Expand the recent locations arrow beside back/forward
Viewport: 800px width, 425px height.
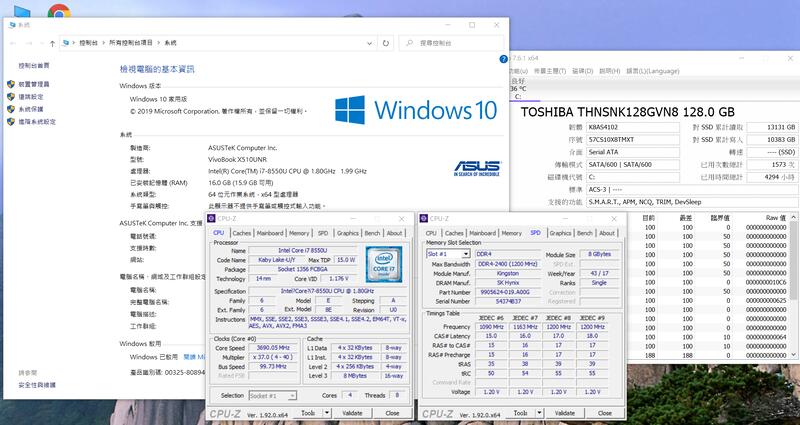pos(41,44)
